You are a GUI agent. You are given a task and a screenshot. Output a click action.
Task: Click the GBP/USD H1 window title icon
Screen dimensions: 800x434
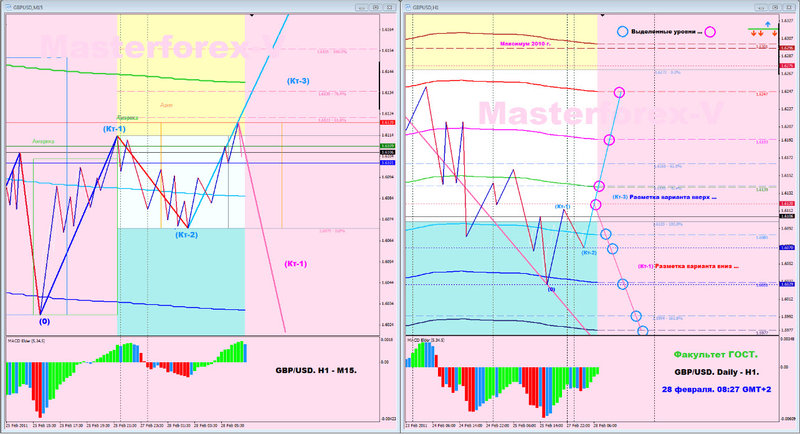(x=408, y=7)
